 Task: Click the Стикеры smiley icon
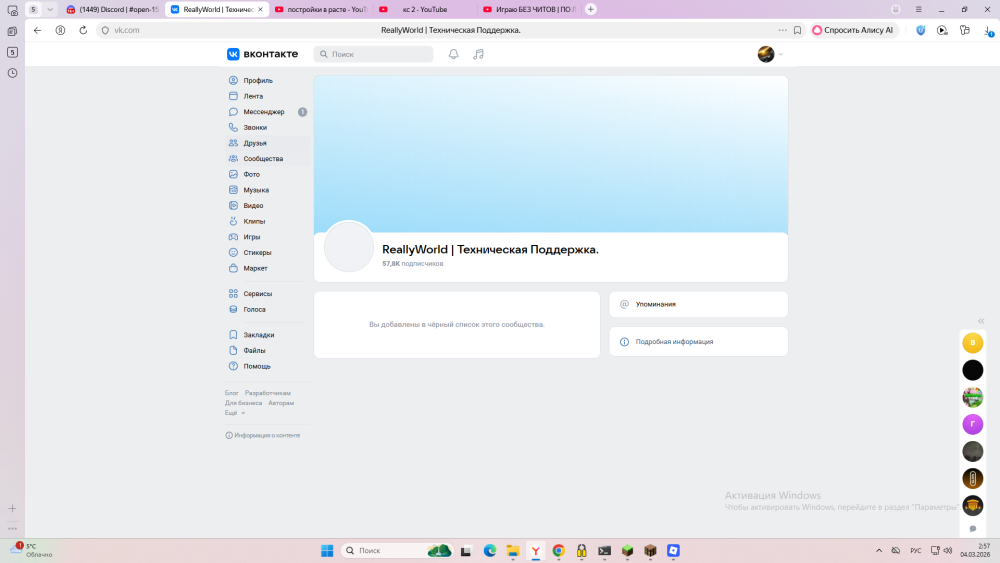[233, 252]
